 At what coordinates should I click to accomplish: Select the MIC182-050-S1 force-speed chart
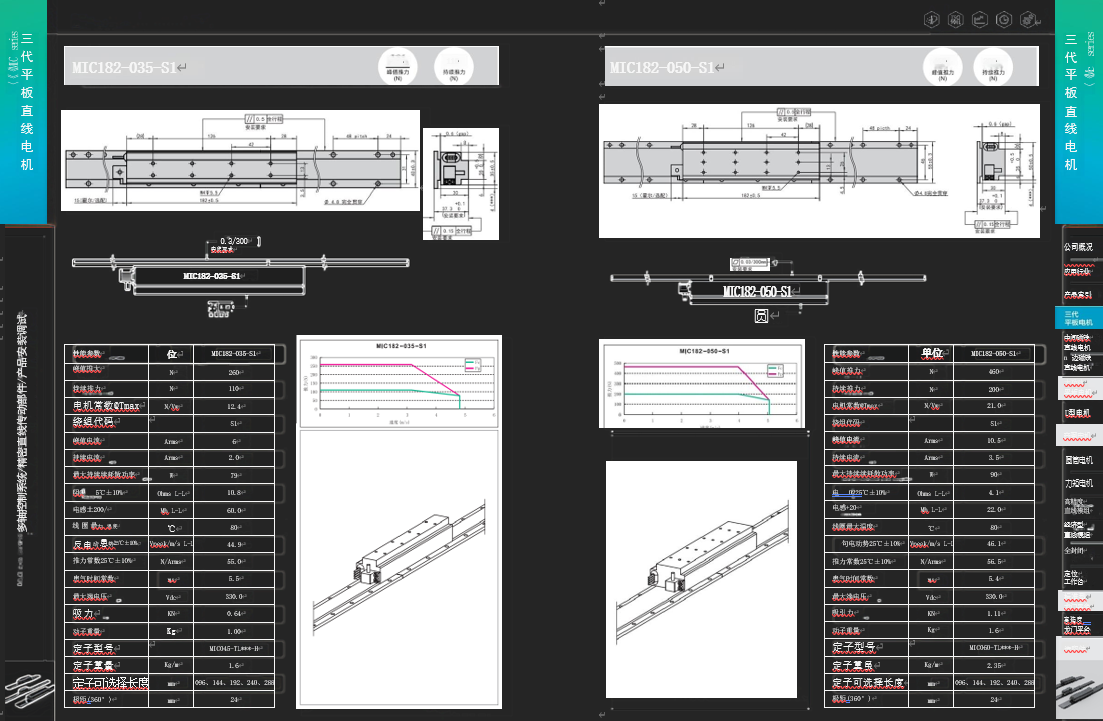[702, 383]
